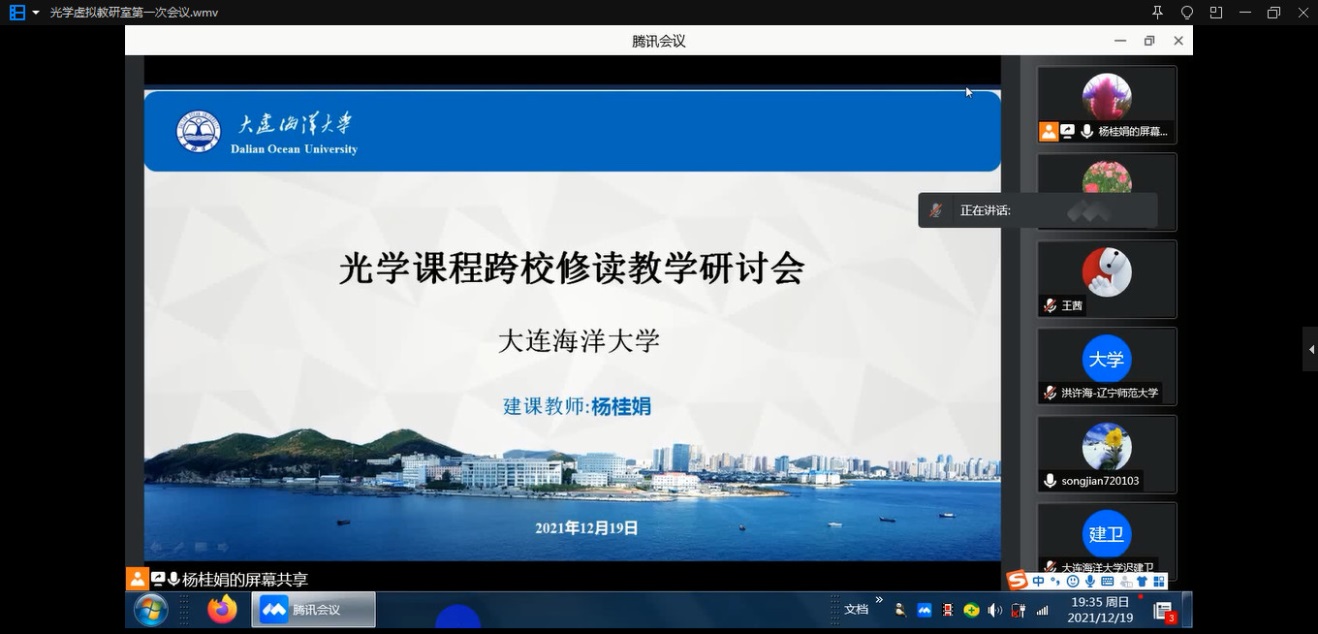Open the taskbar clock showing 19:35
The height and width of the screenshot is (634, 1318).
(1100, 610)
